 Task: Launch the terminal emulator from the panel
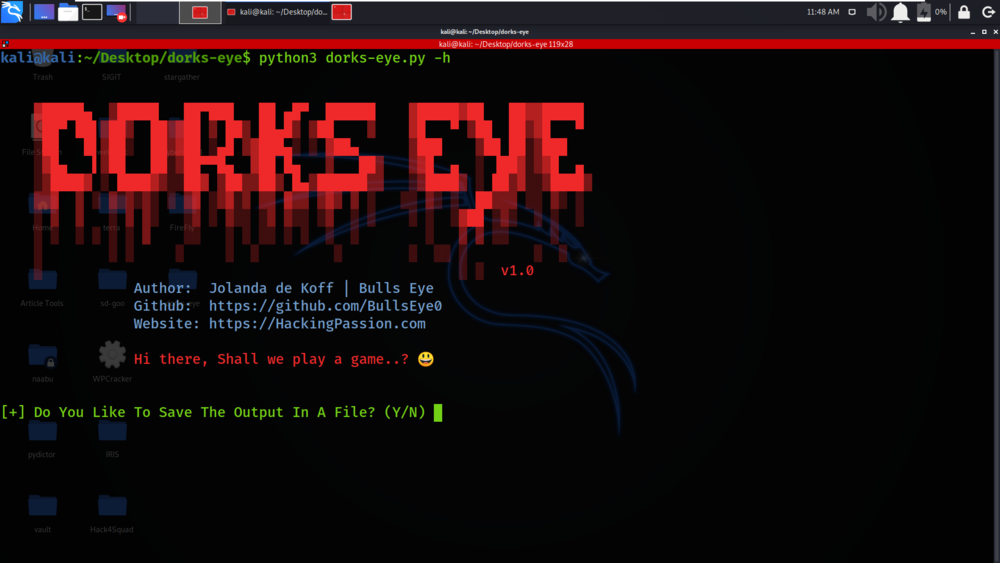(92, 12)
